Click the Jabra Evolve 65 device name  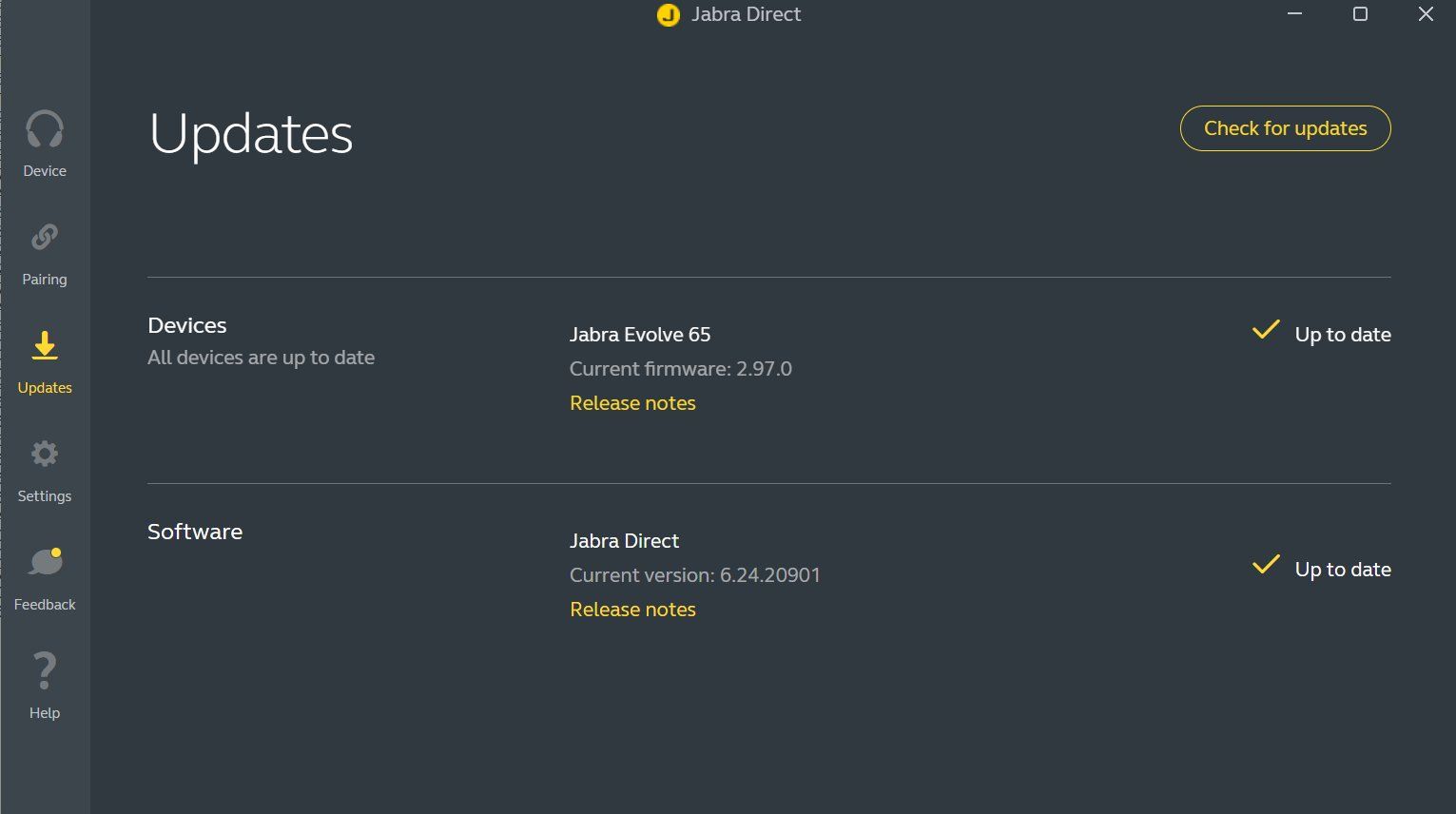click(x=640, y=335)
